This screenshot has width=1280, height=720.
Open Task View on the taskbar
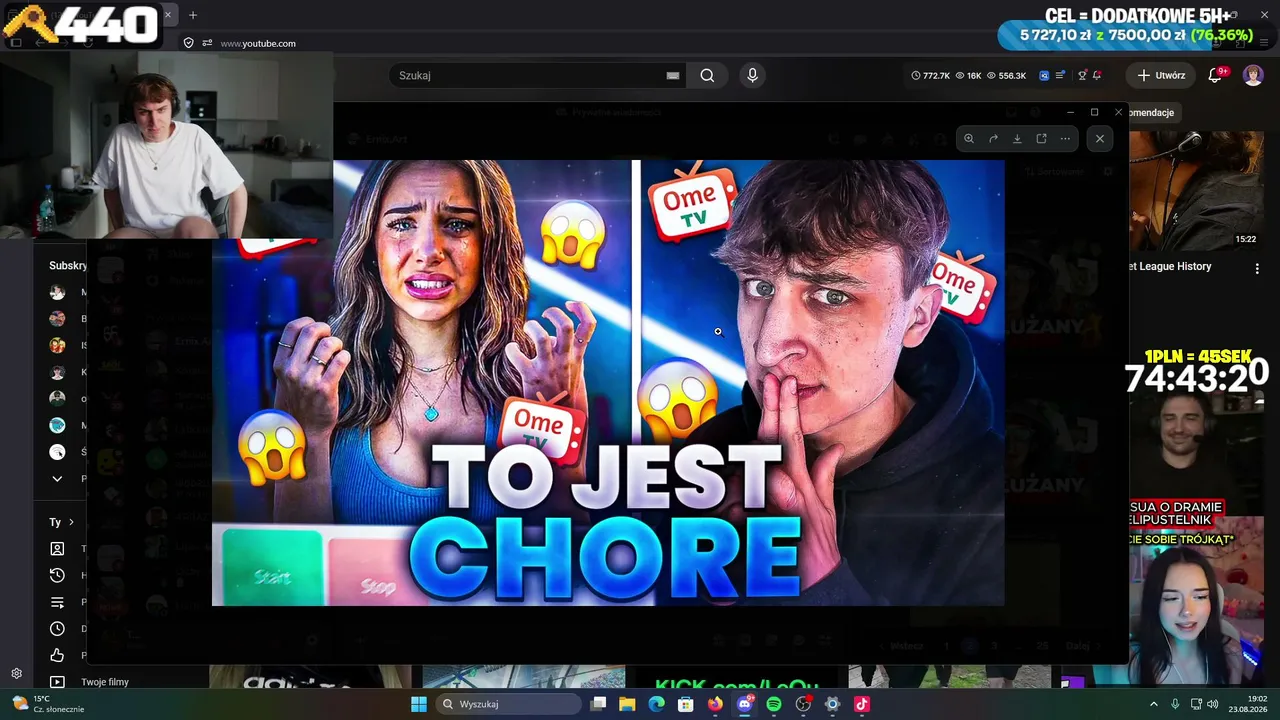[598, 704]
